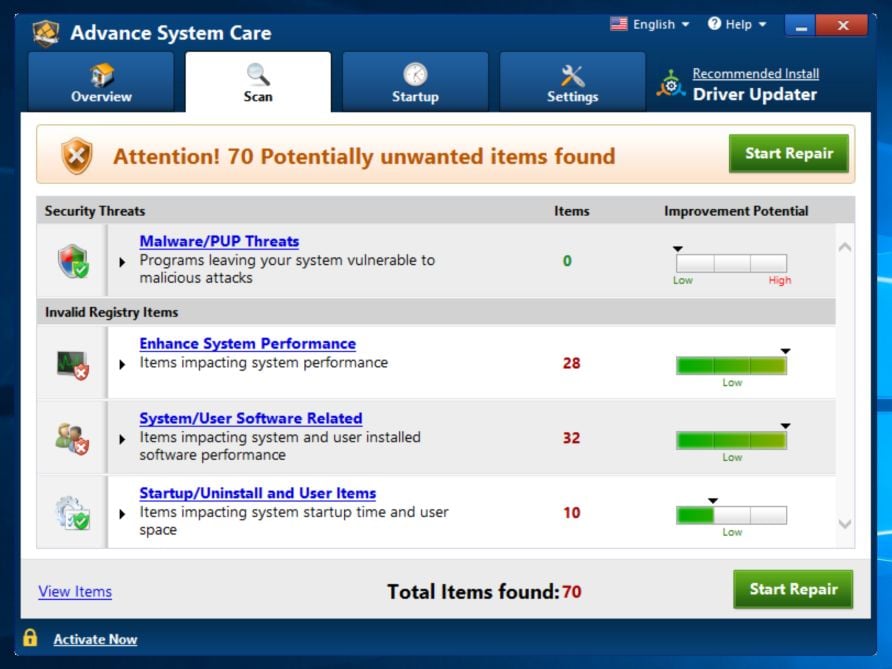
Task: Click the Driver Updater gear icon
Action: 670,85
